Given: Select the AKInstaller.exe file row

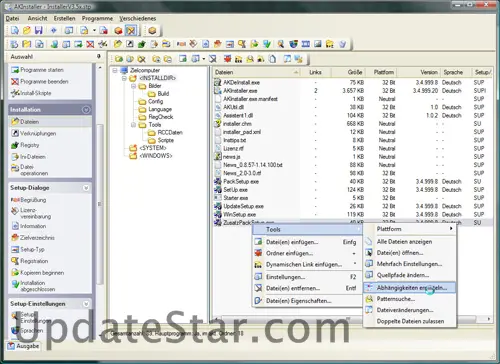Looking at the screenshot, I should coord(353,91).
